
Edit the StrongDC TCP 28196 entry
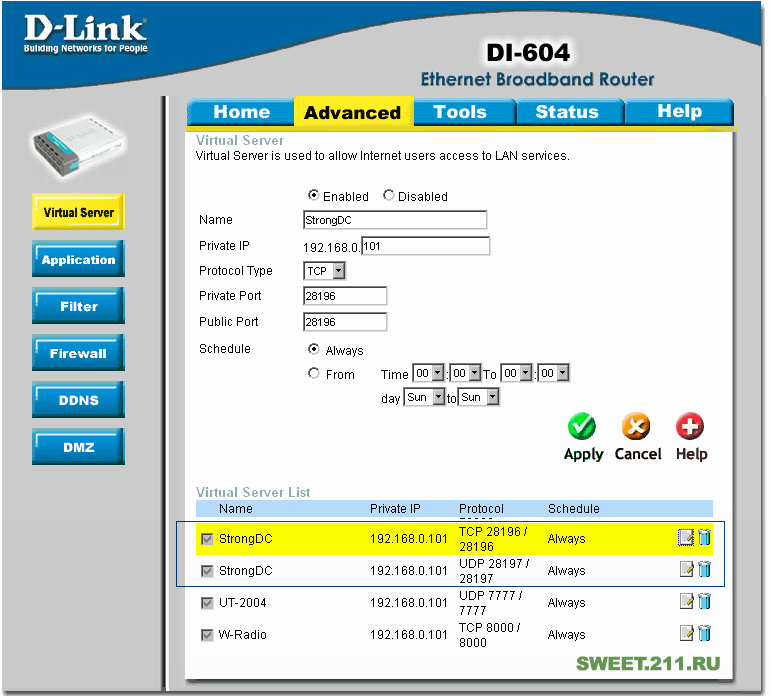tap(686, 537)
